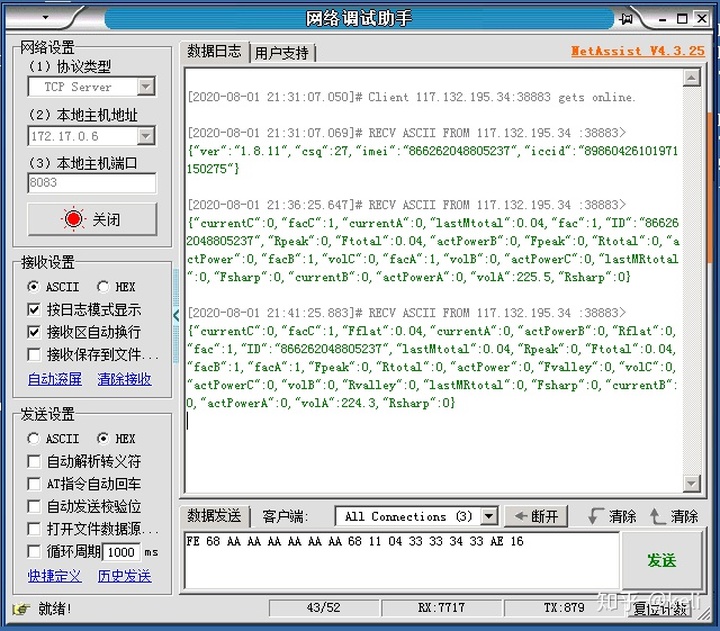
Task: Click the 清除接收 link
Action: click(x=124, y=379)
